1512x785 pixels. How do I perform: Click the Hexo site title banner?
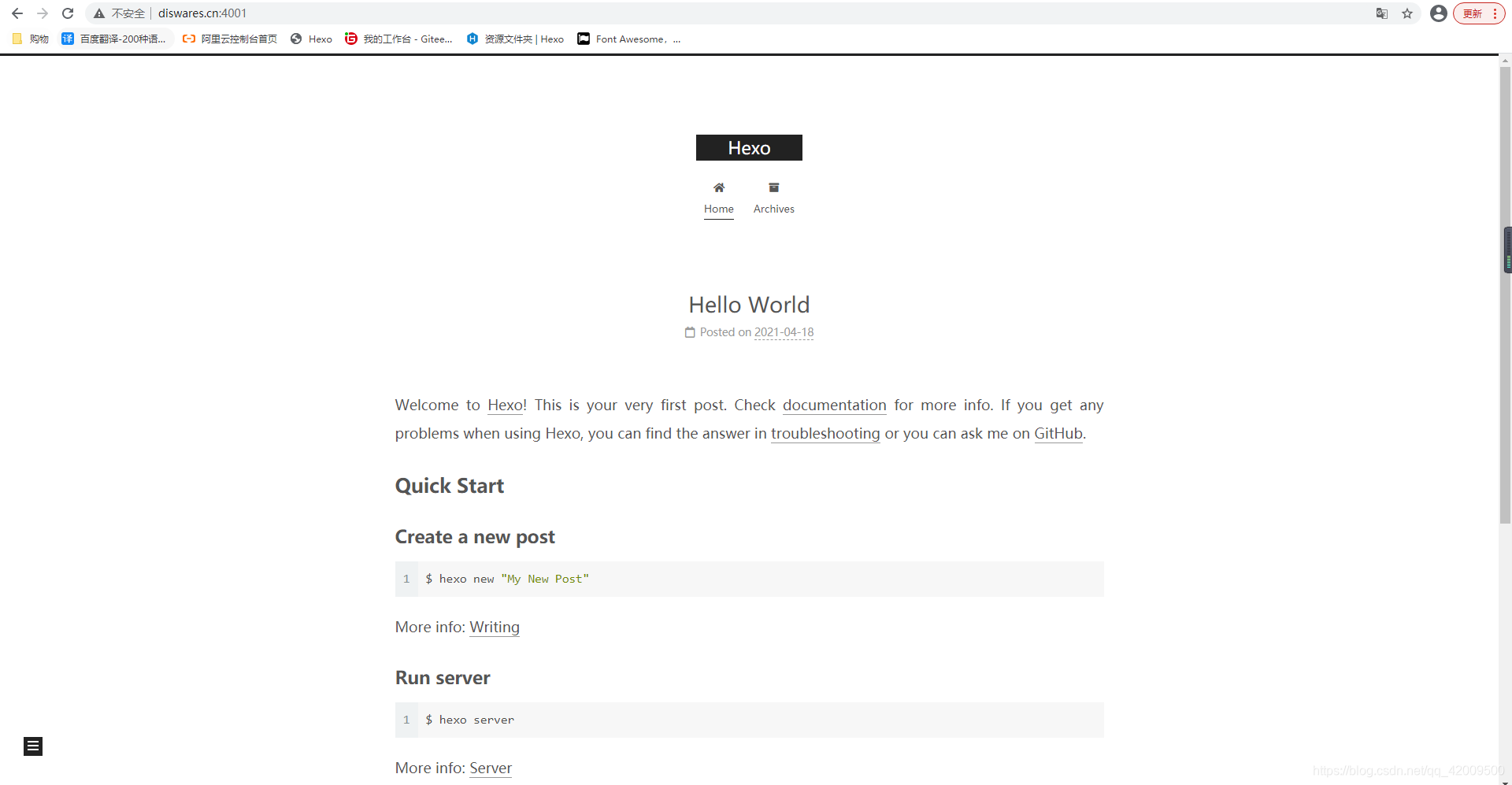pos(749,147)
